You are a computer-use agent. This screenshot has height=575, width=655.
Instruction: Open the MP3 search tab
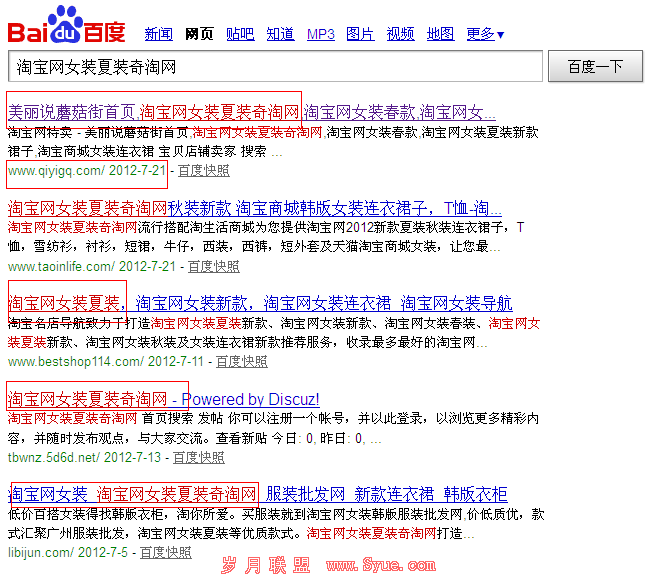tap(320, 34)
